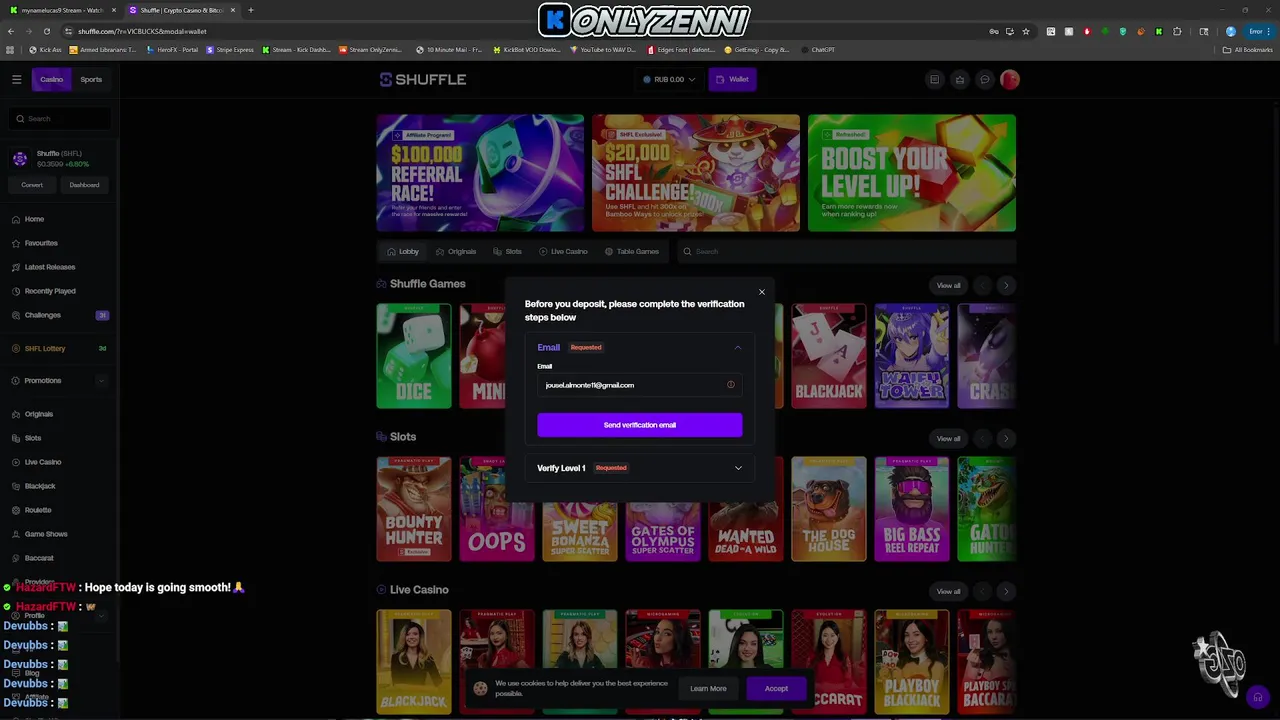Click View all for Slots

coord(948,438)
